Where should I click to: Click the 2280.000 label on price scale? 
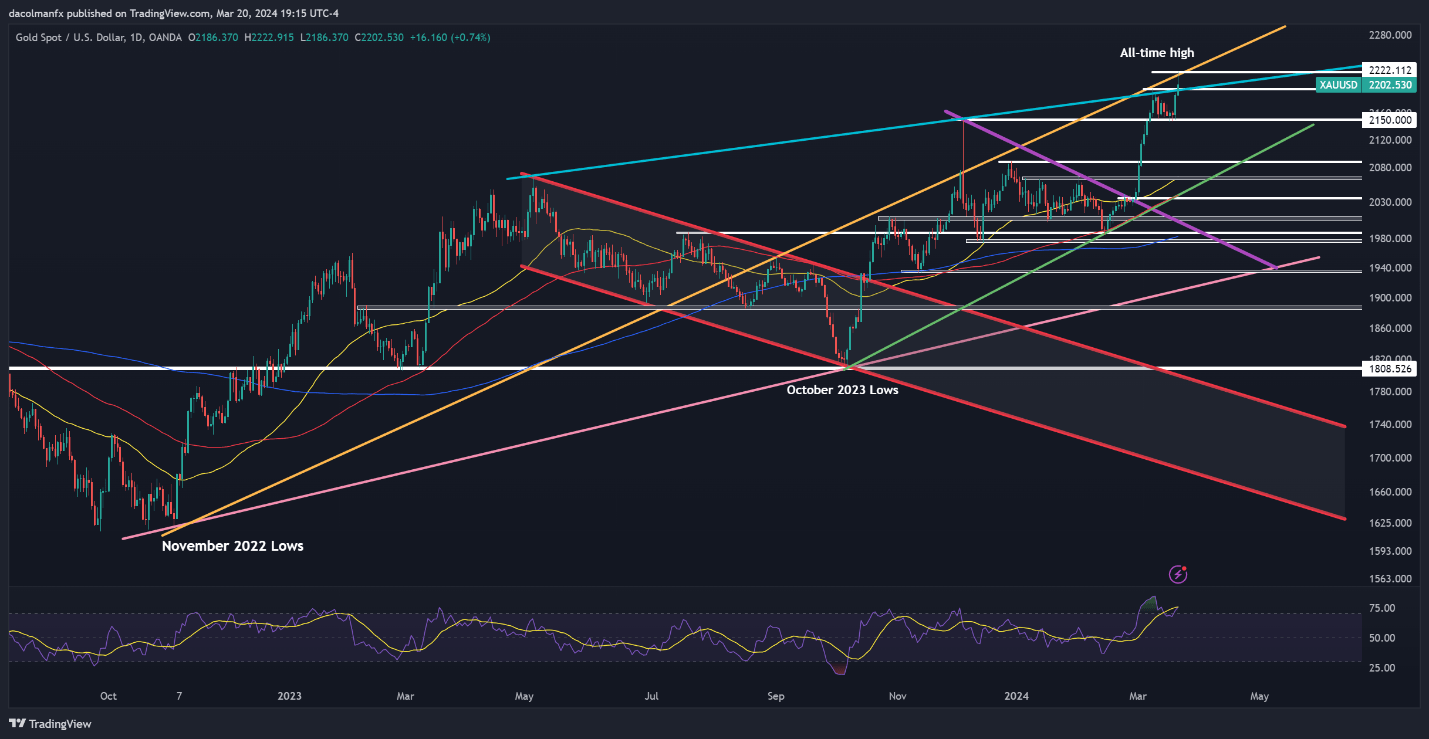[1389, 35]
